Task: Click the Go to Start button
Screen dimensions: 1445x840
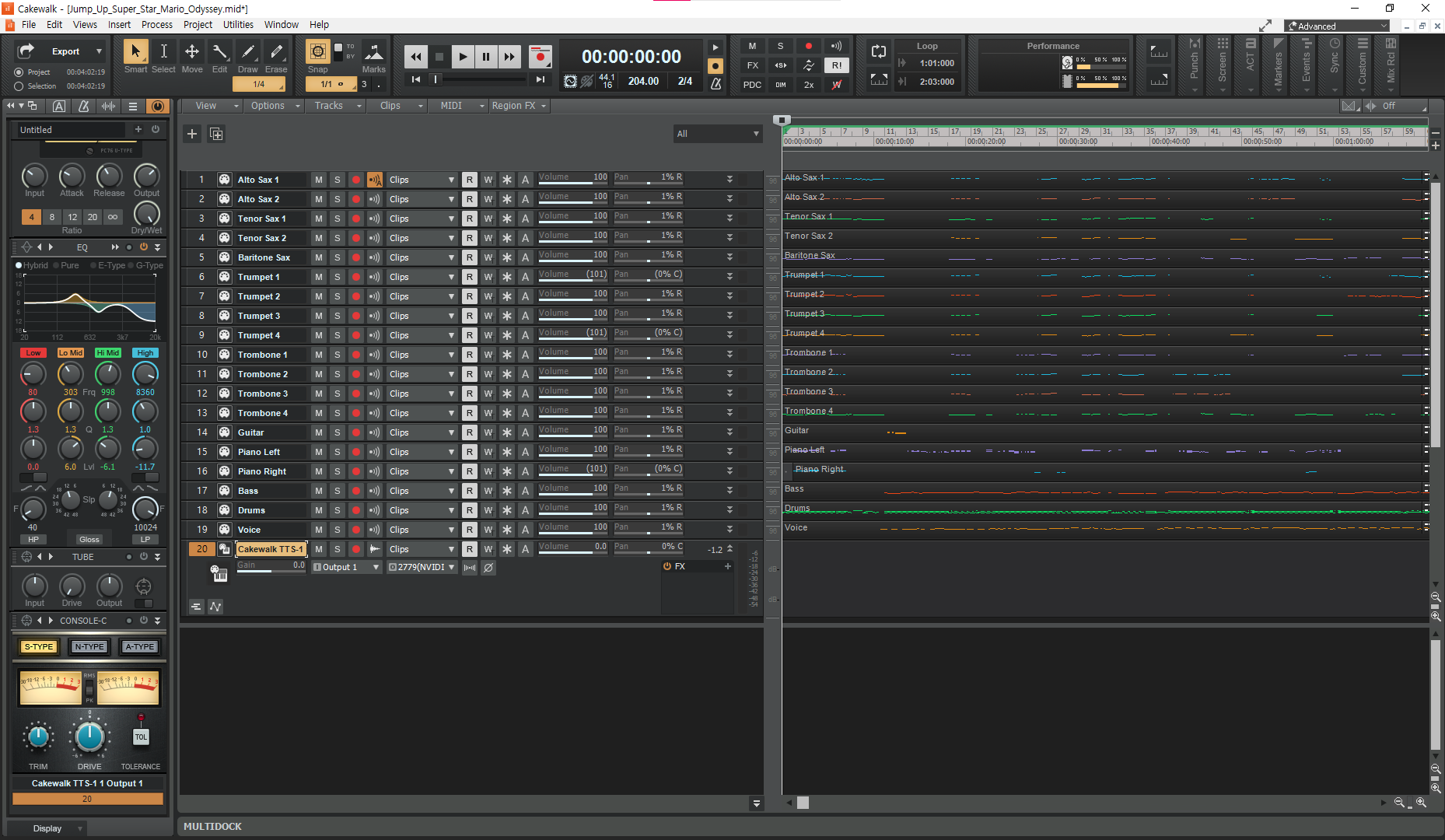Action: tap(416, 79)
